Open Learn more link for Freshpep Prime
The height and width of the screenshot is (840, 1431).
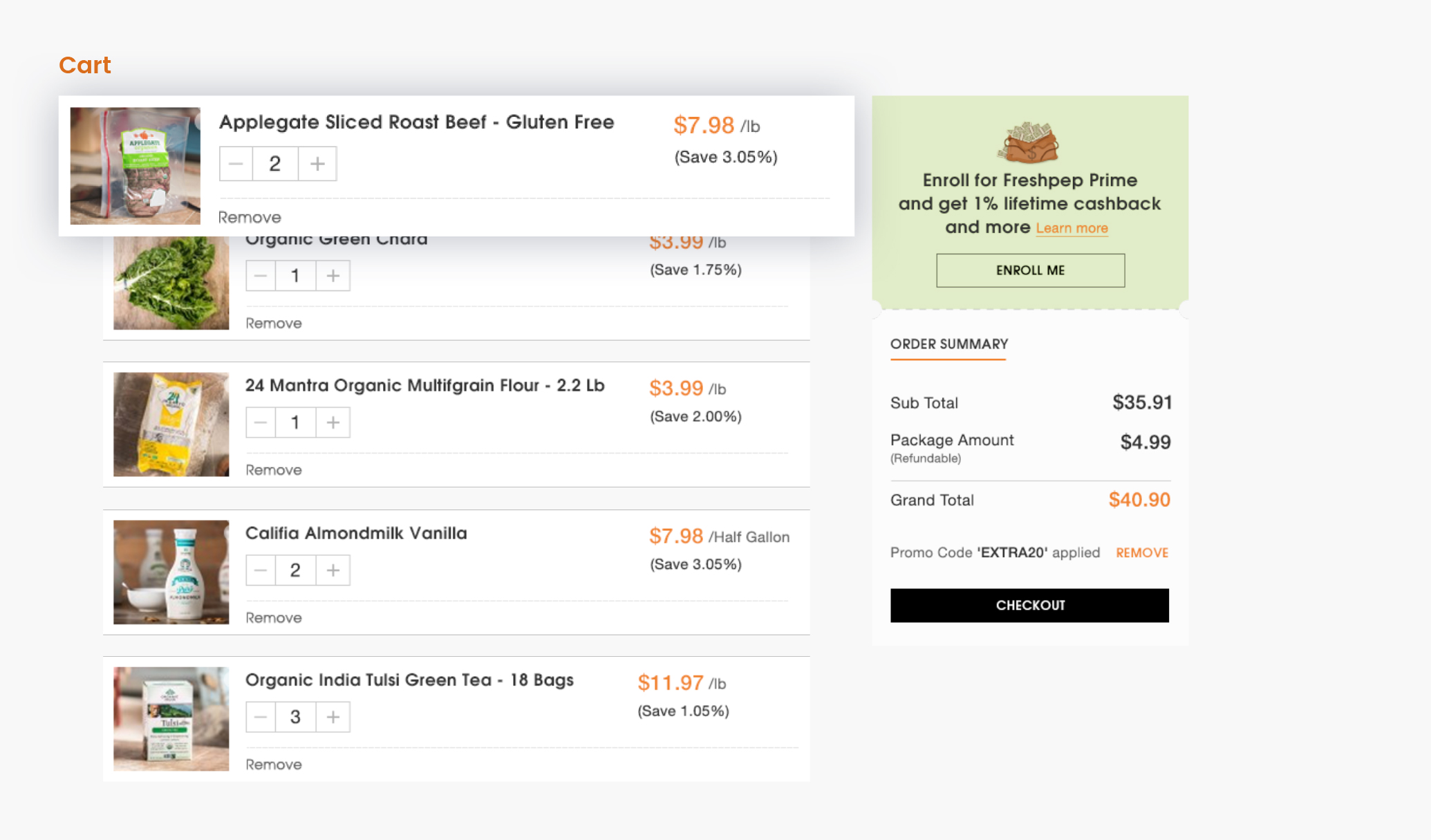point(1072,228)
